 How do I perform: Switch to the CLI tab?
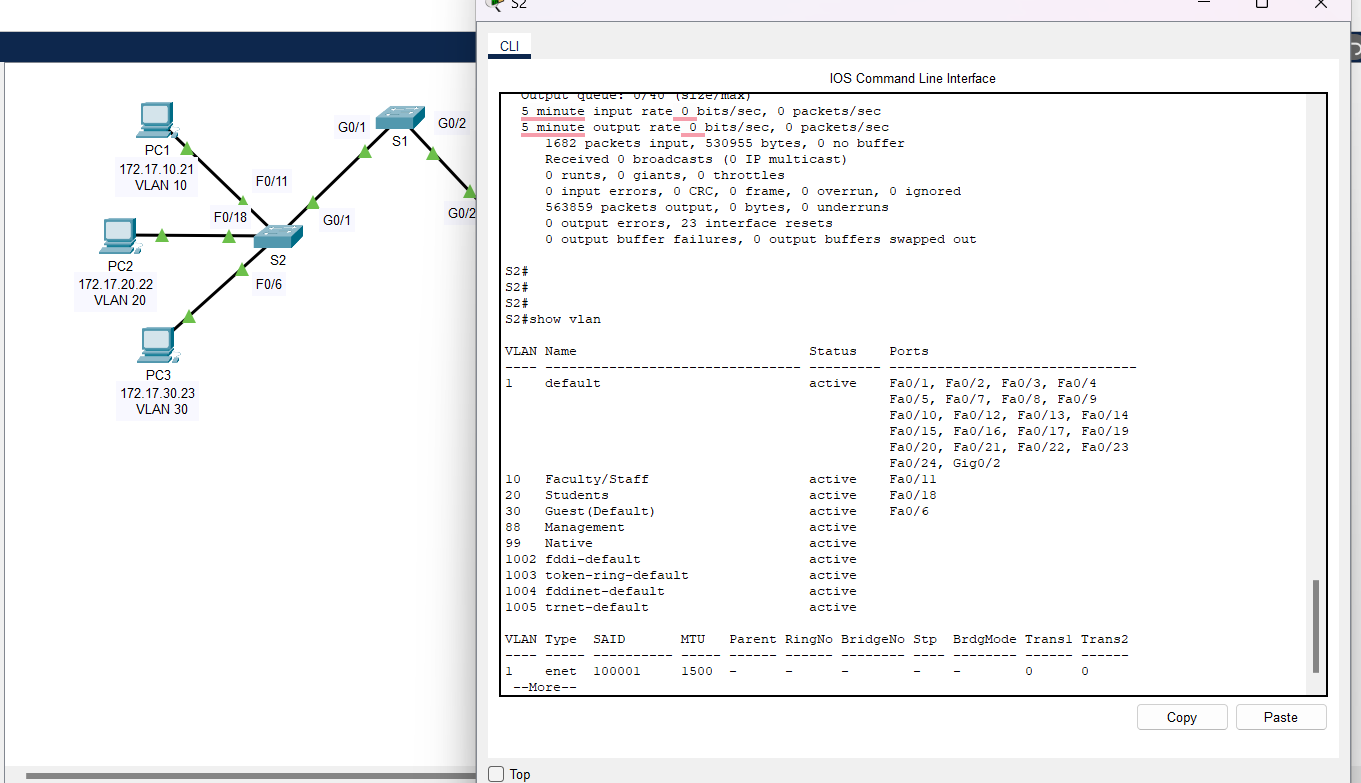click(509, 46)
